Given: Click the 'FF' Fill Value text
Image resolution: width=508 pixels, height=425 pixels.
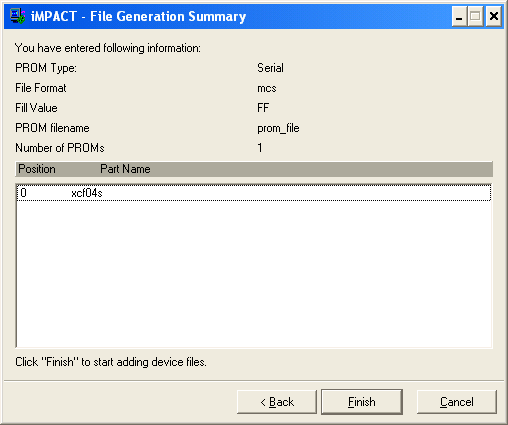Looking at the screenshot, I should point(263,108).
